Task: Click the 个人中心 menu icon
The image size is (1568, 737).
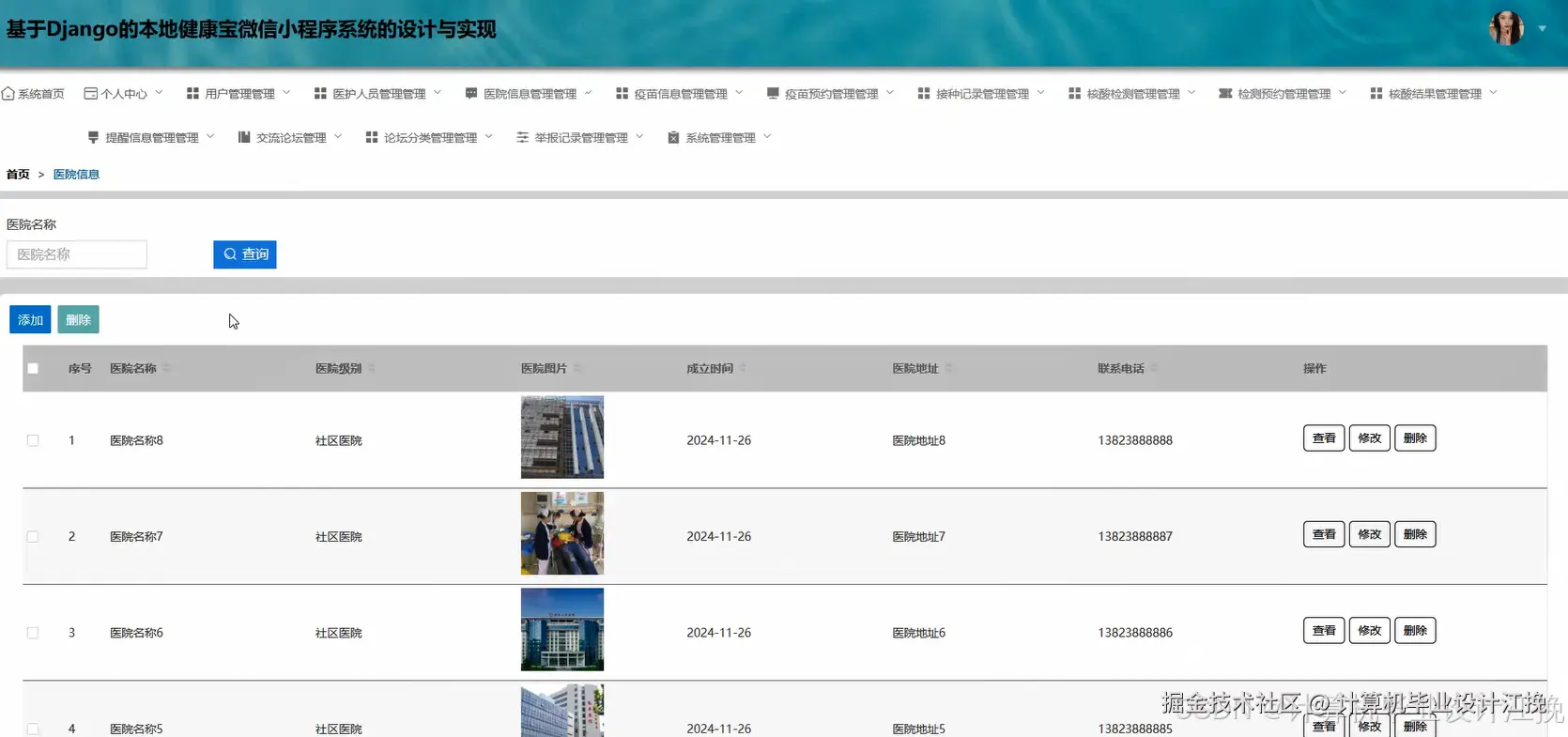Action: (91, 94)
